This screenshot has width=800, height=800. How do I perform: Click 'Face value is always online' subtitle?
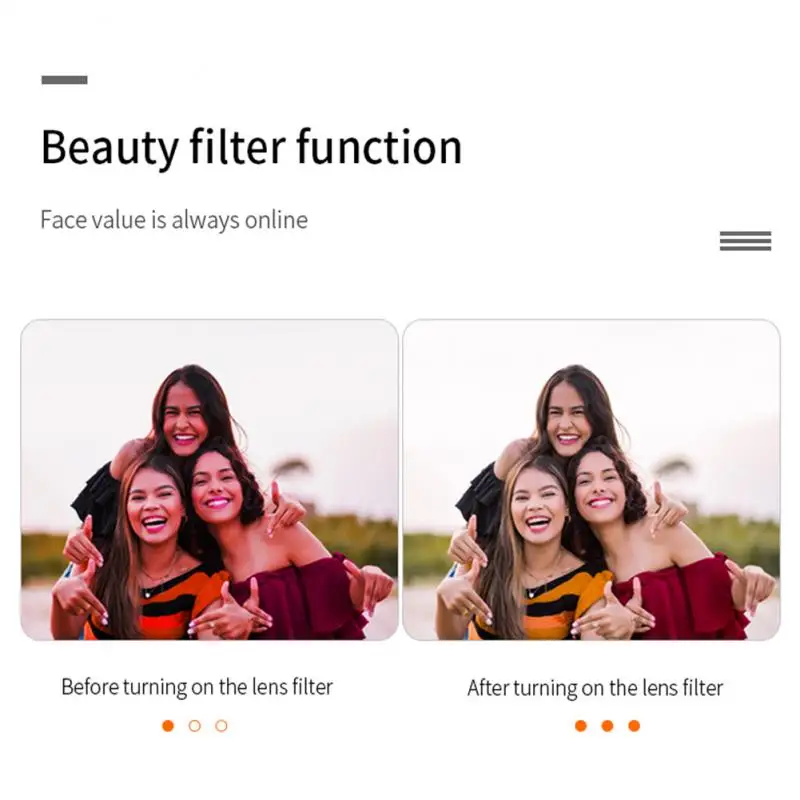174,220
